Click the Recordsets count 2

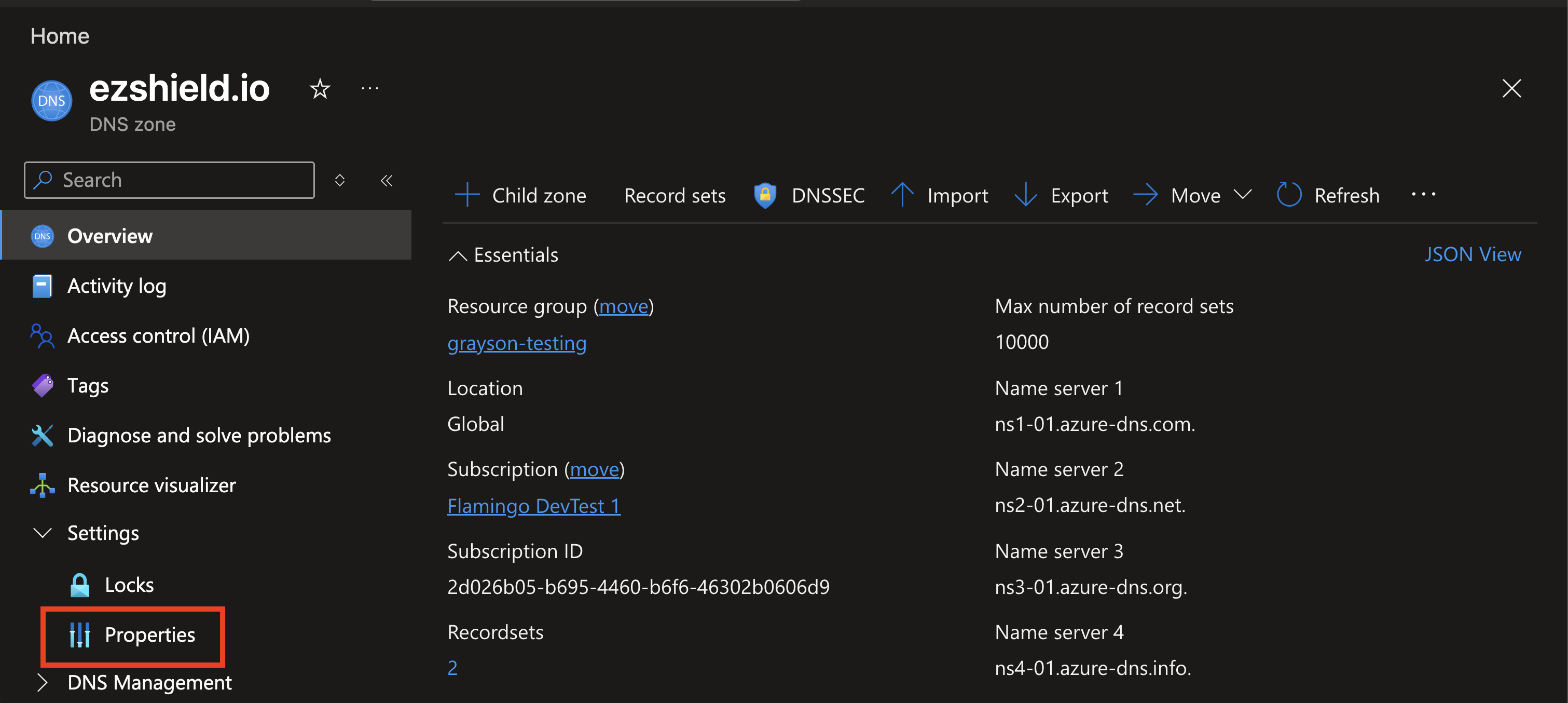(x=452, y=668)
